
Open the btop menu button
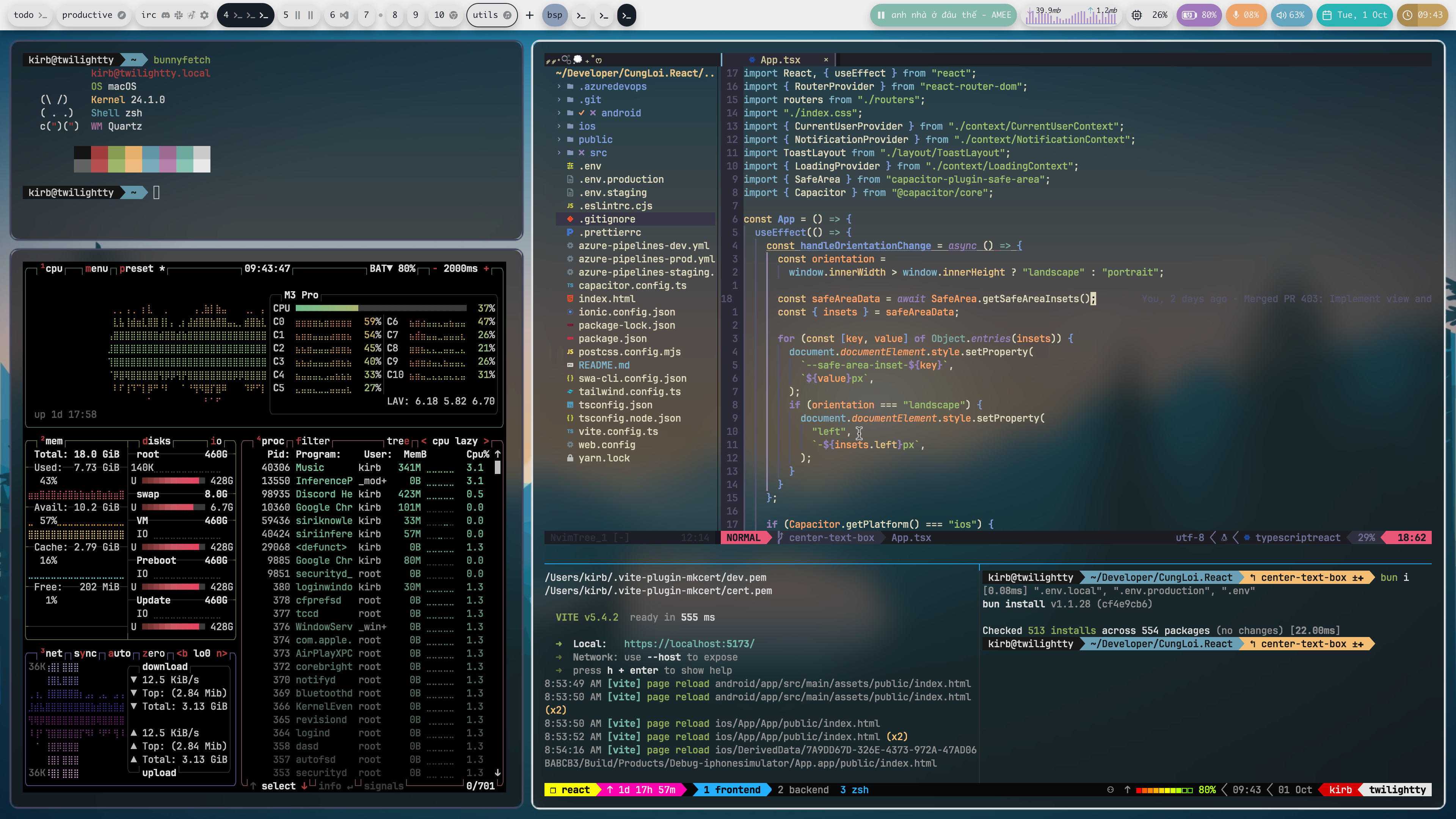pos(97,269)
